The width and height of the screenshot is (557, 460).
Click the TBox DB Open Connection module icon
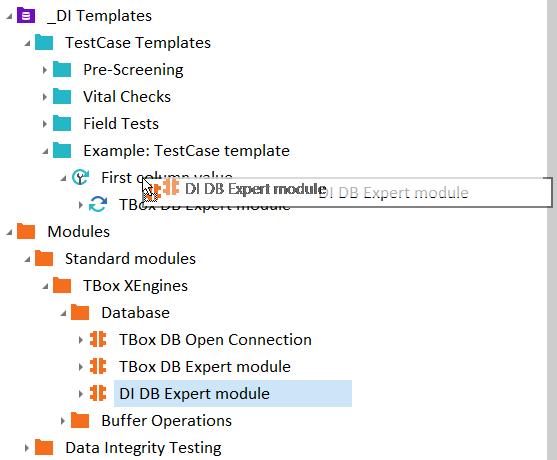[x=98, y=339]
